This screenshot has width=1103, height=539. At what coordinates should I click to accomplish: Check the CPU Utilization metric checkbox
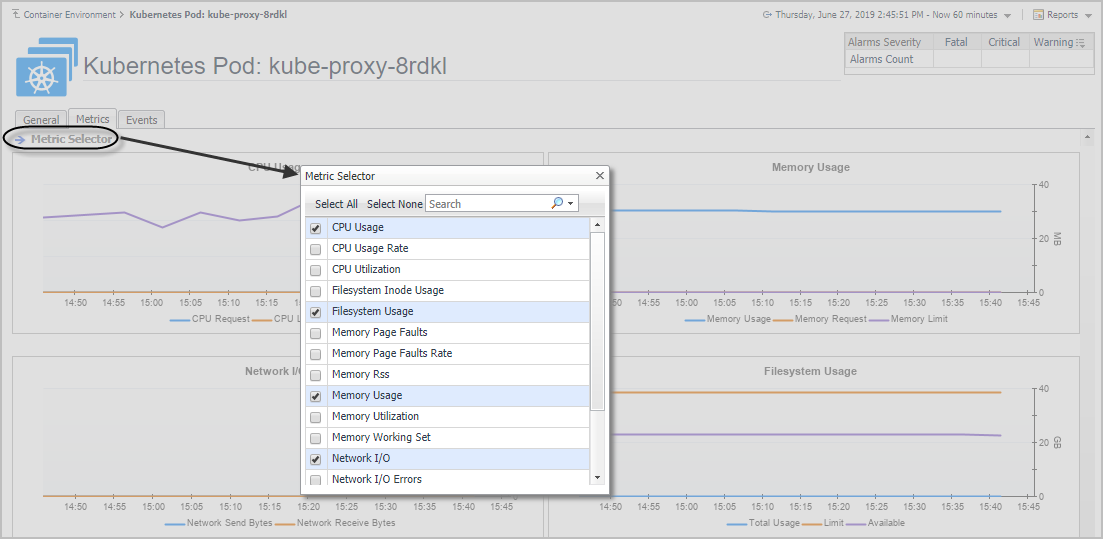click(x=316, y=270)
